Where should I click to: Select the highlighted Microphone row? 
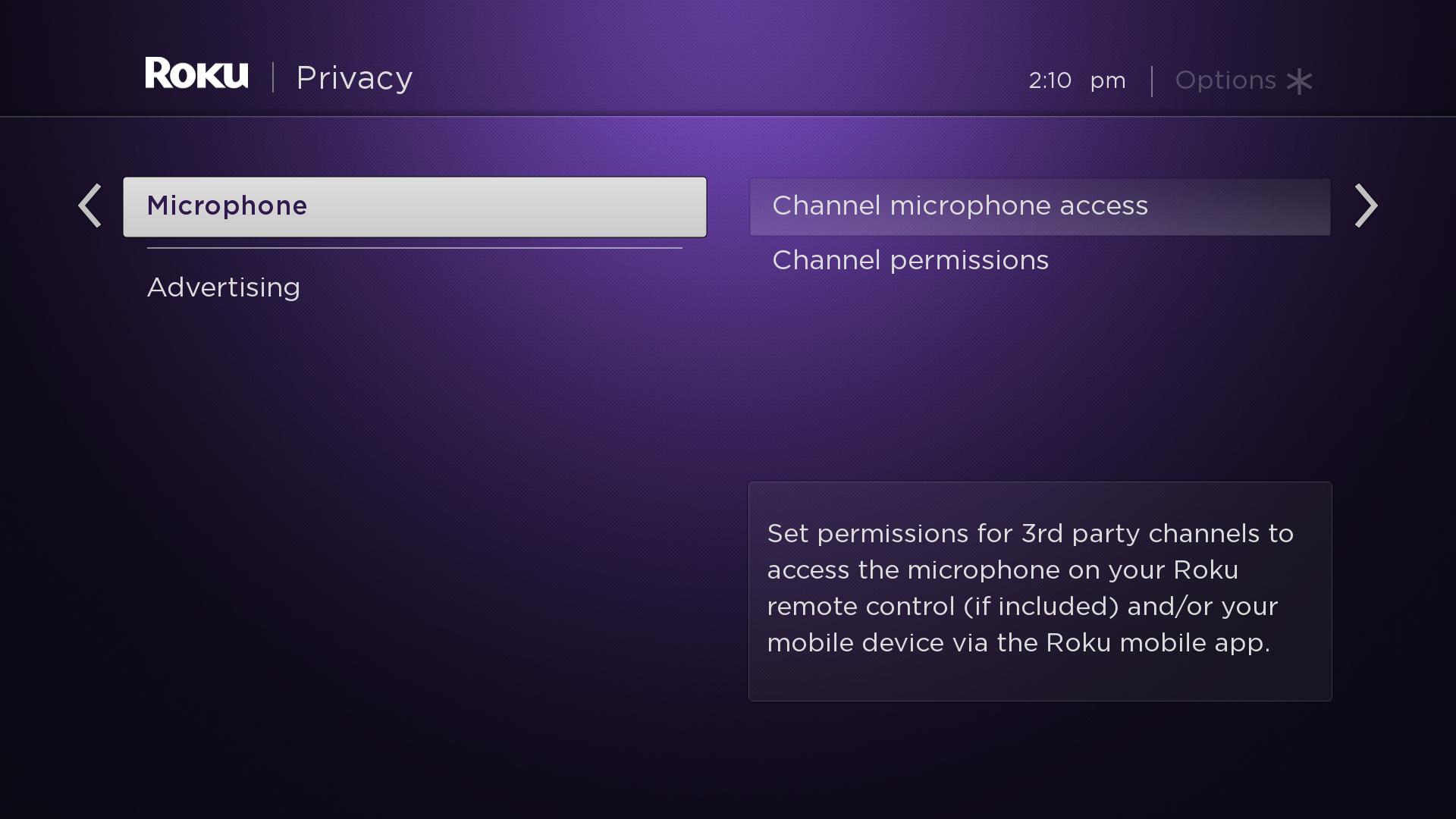[x=415, y=206]
